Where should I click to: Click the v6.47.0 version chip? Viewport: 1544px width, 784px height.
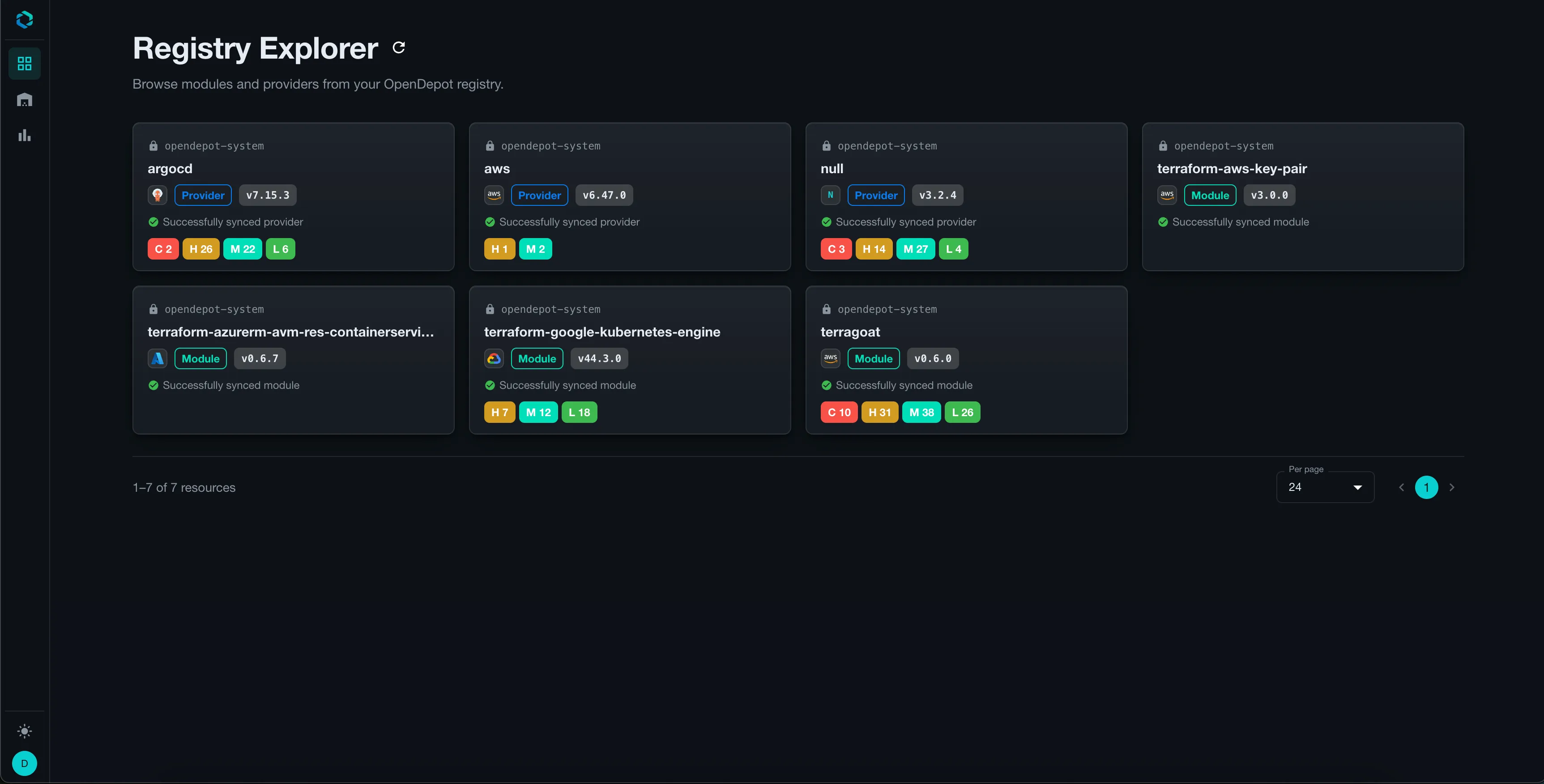coord(604,196)
